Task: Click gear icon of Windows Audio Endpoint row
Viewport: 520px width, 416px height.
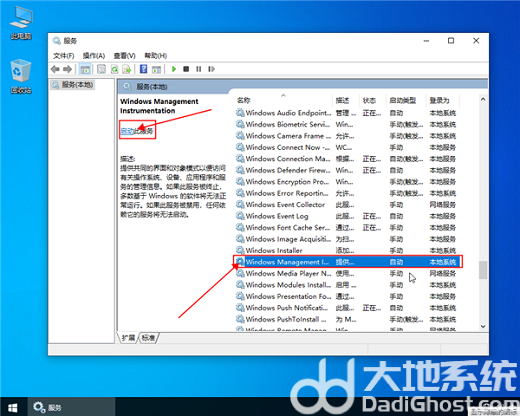Action: (x=240, y=113)
